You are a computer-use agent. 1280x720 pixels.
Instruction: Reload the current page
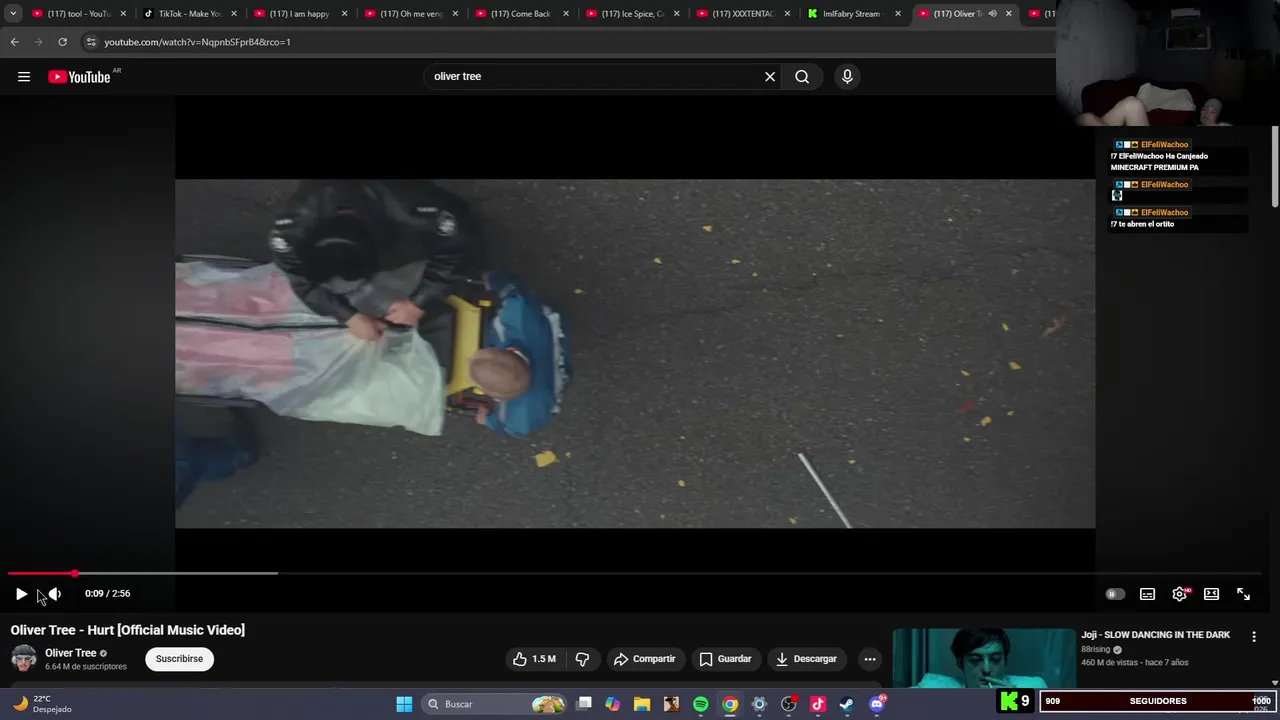pos(62,42)
